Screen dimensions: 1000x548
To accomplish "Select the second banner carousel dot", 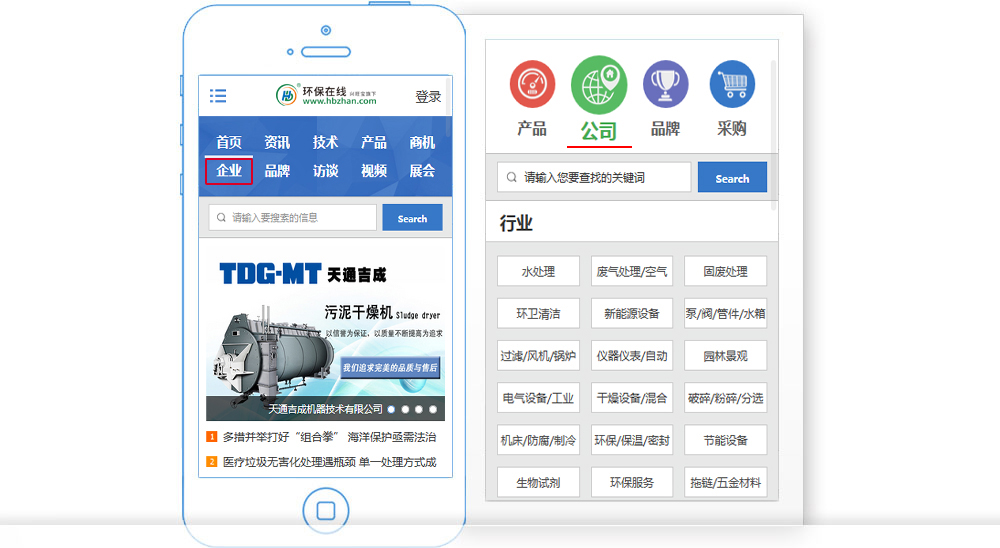I will point(406,410).
